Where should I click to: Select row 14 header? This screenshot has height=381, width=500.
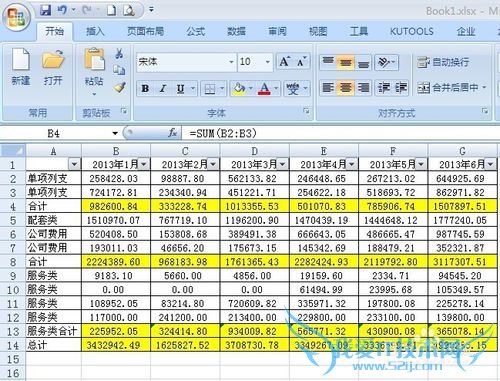(13, 345)
